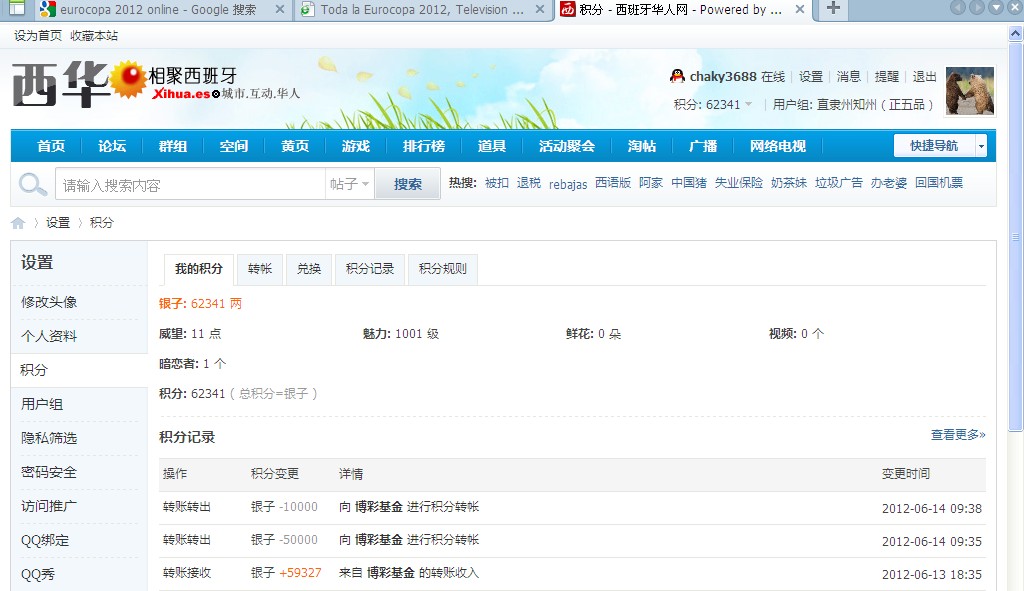
Task: Switch to the 积分规则 tab
Action: (442, 268)
